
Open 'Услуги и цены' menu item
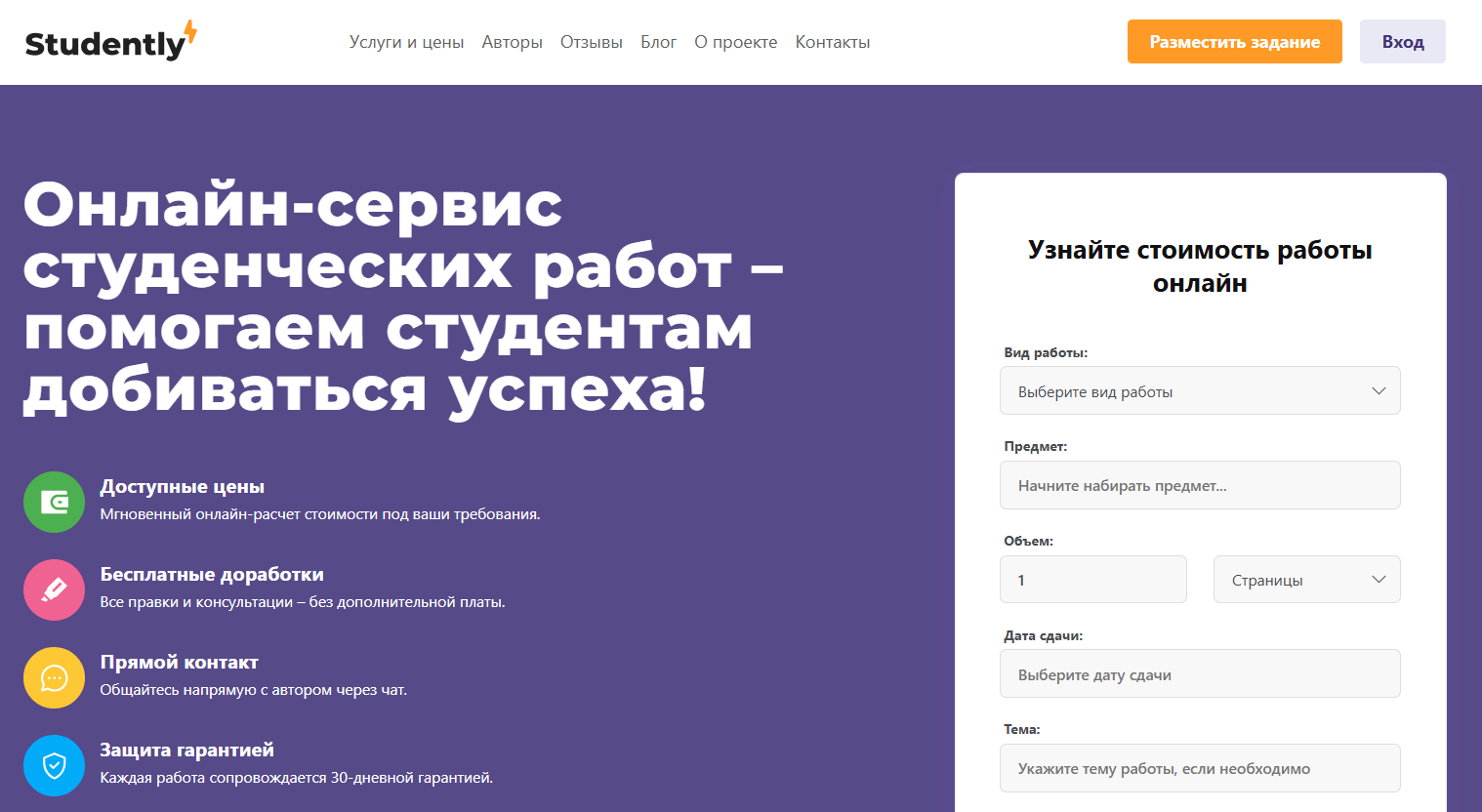click(x=406, y=42)
